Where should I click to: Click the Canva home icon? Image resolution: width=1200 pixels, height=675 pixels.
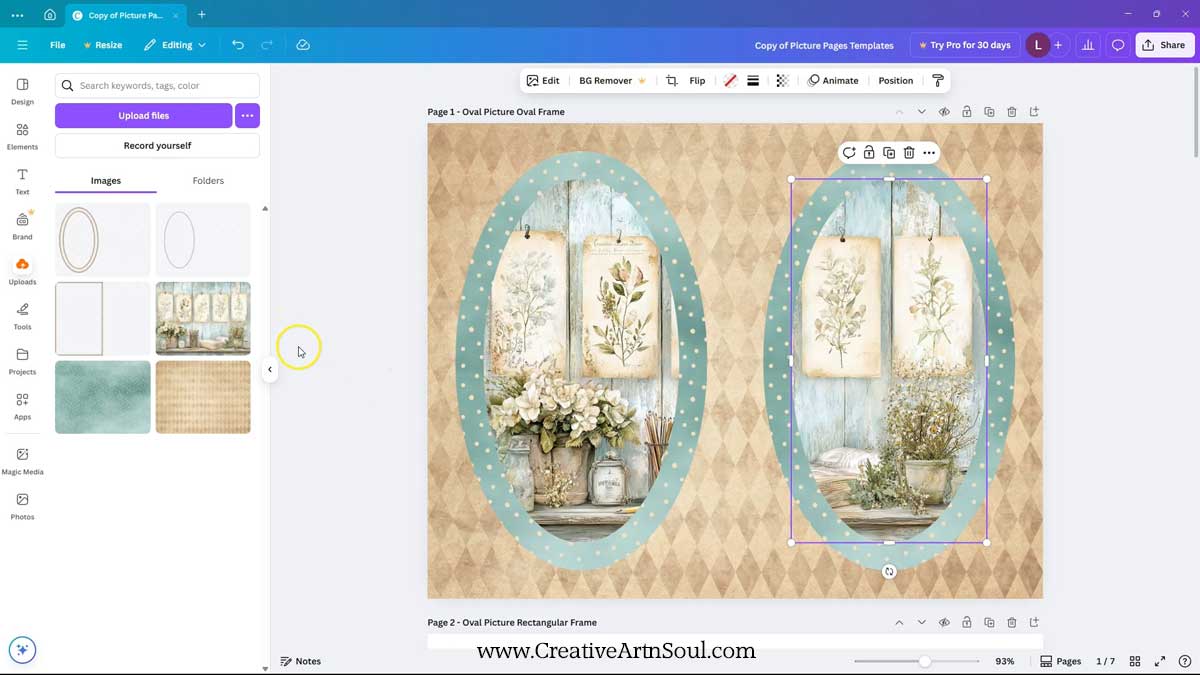point(50,15)
